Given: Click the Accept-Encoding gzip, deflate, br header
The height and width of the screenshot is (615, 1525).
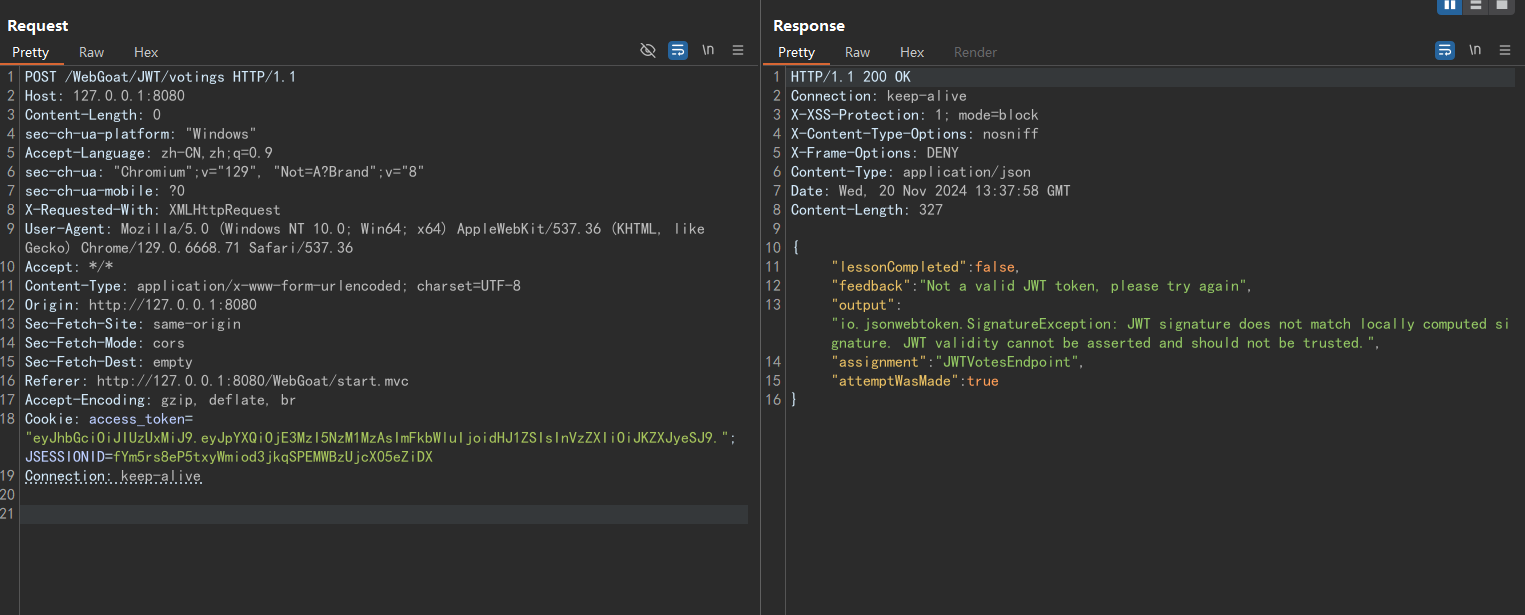Looking at the screenshot, I should (x=161, y=400).
